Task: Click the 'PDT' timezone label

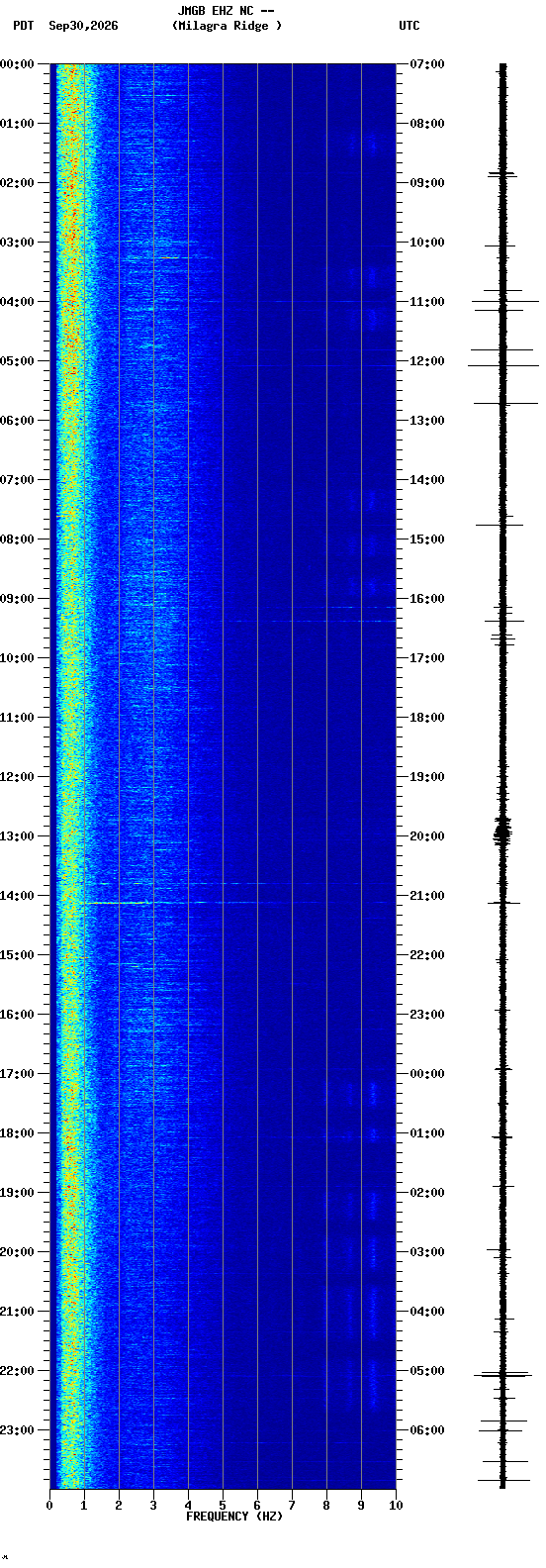Action: click(23, 26)
